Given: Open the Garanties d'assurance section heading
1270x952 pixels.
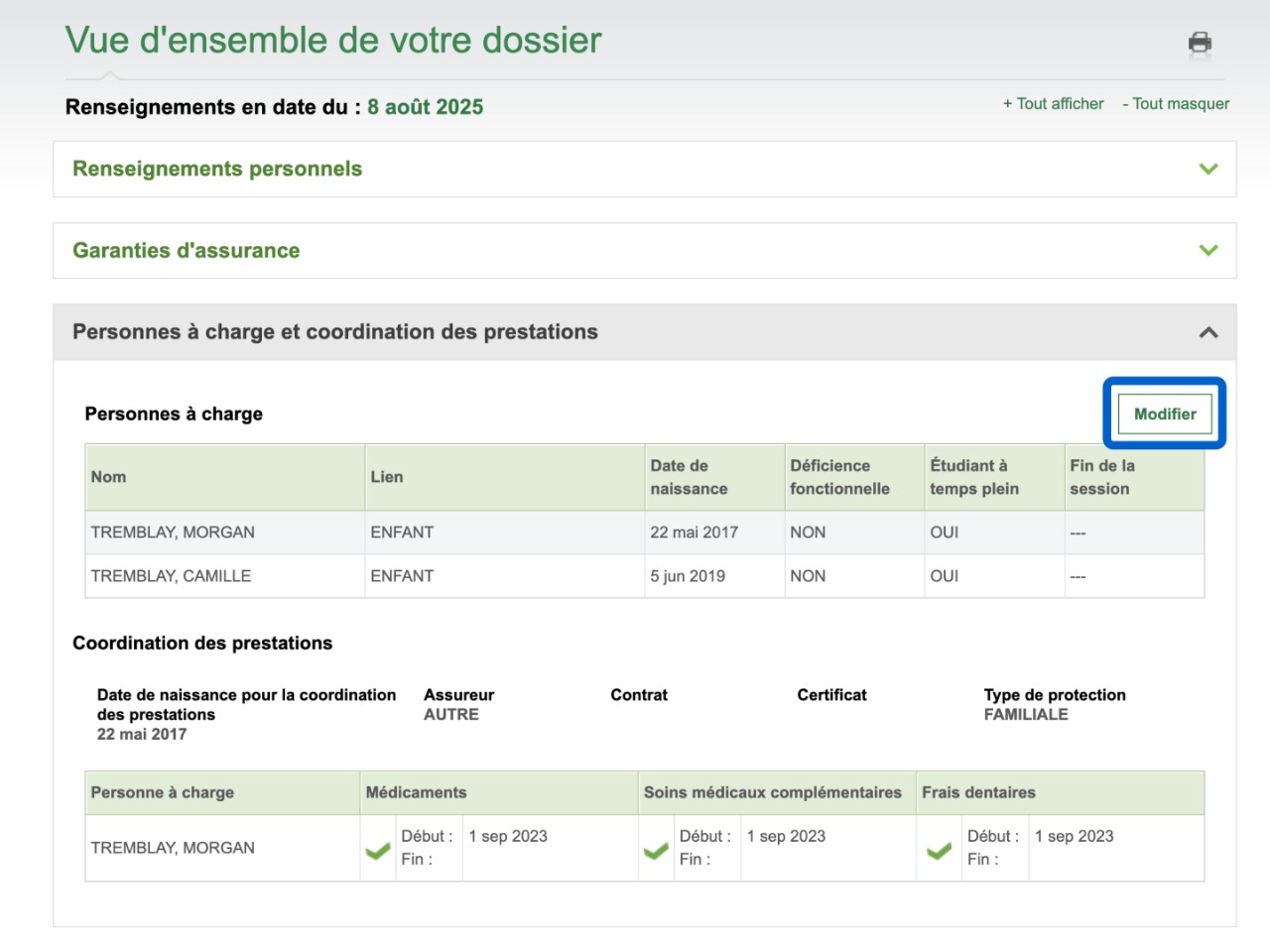Looking at the screenshot, I should tap(187, 250).
